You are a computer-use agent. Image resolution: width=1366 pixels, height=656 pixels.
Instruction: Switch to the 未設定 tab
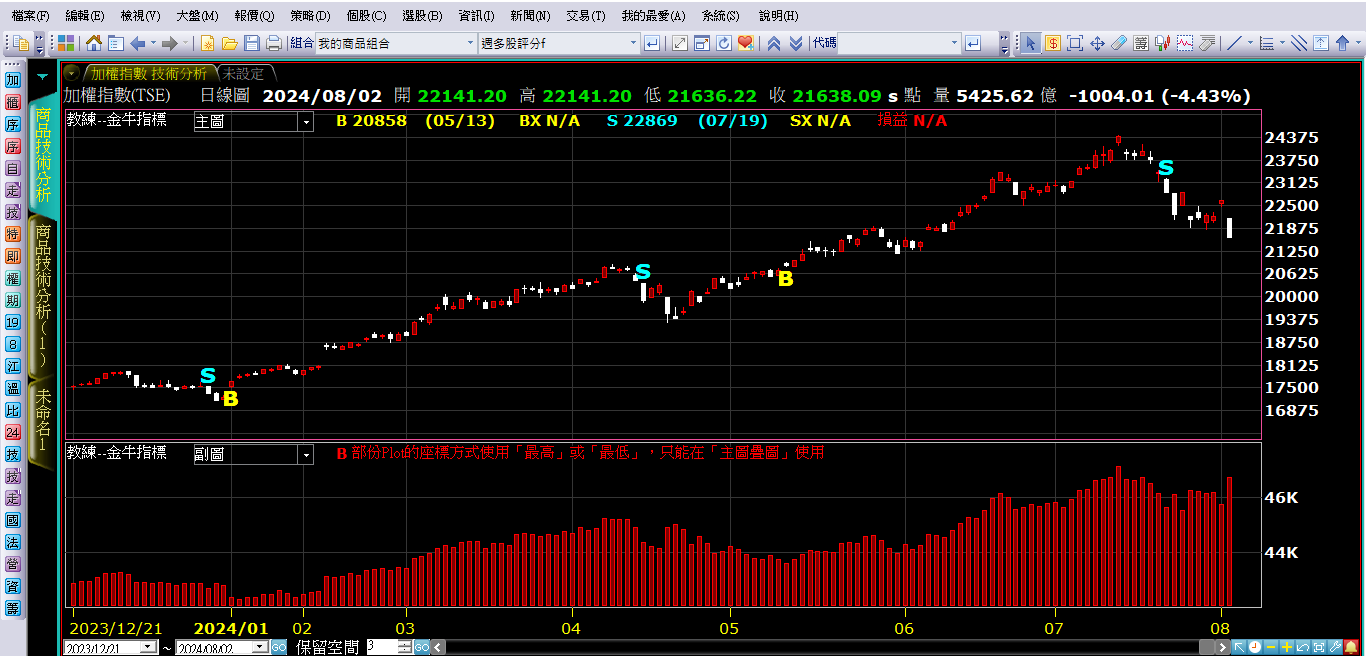click(x=243, y=74)
